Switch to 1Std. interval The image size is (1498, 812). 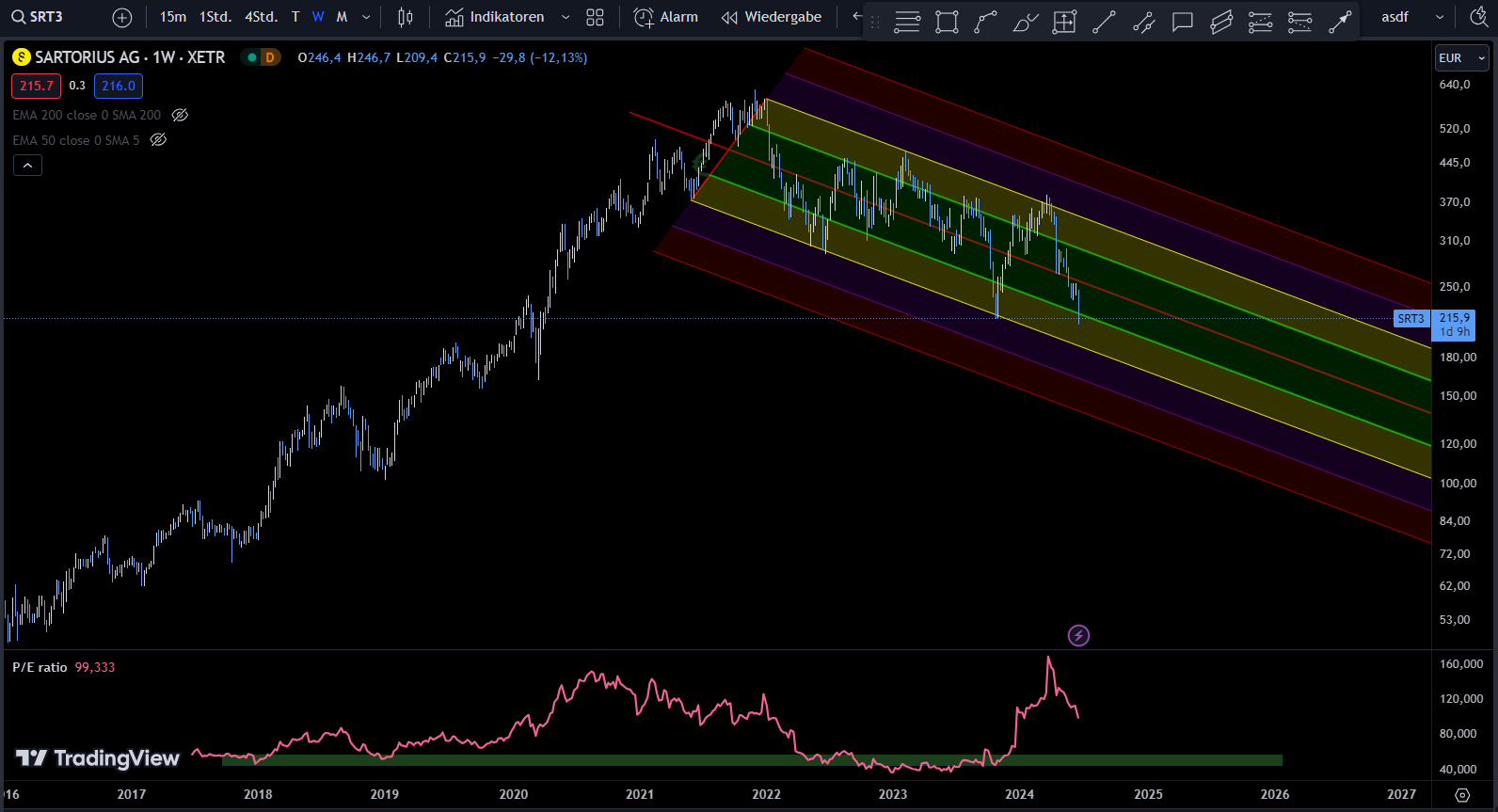pyautogui.click(x=215, y=17)
